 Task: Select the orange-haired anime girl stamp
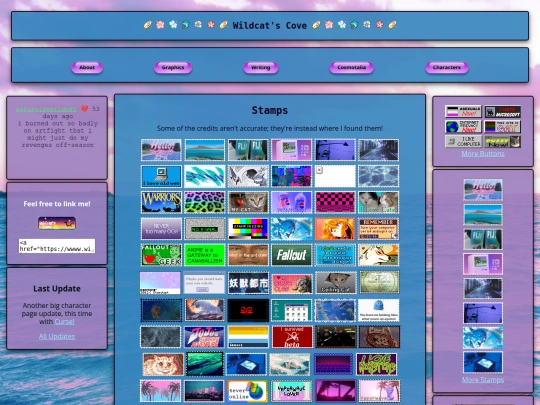pyautogui.click(x=335, y=229)
